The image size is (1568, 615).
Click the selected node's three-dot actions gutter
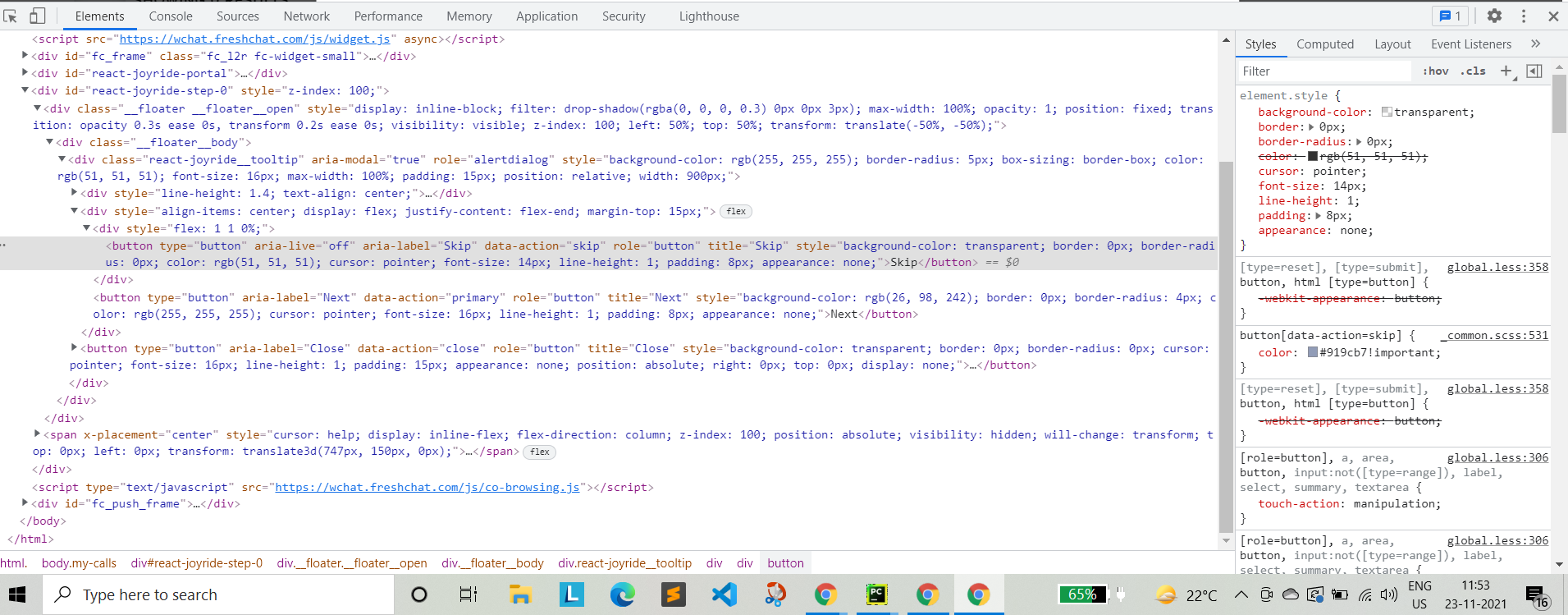click(4, 246)
